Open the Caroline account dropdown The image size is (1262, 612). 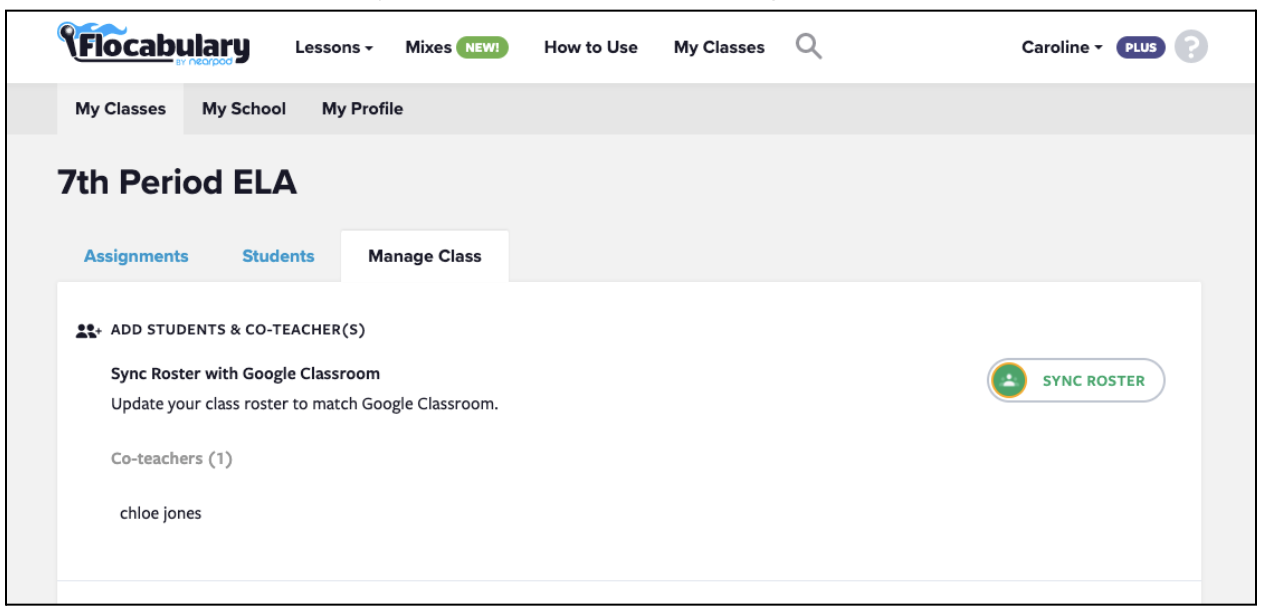tap(1061, 47)
